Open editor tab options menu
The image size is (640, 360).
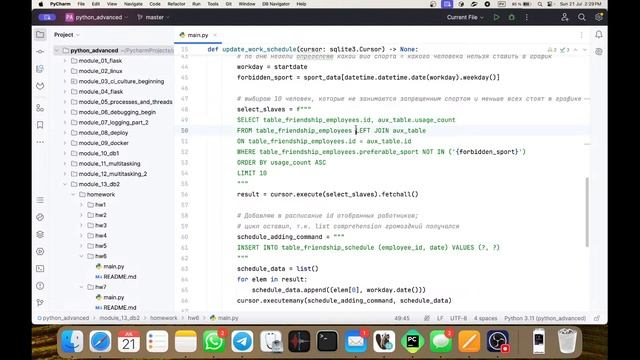point(582,35)
